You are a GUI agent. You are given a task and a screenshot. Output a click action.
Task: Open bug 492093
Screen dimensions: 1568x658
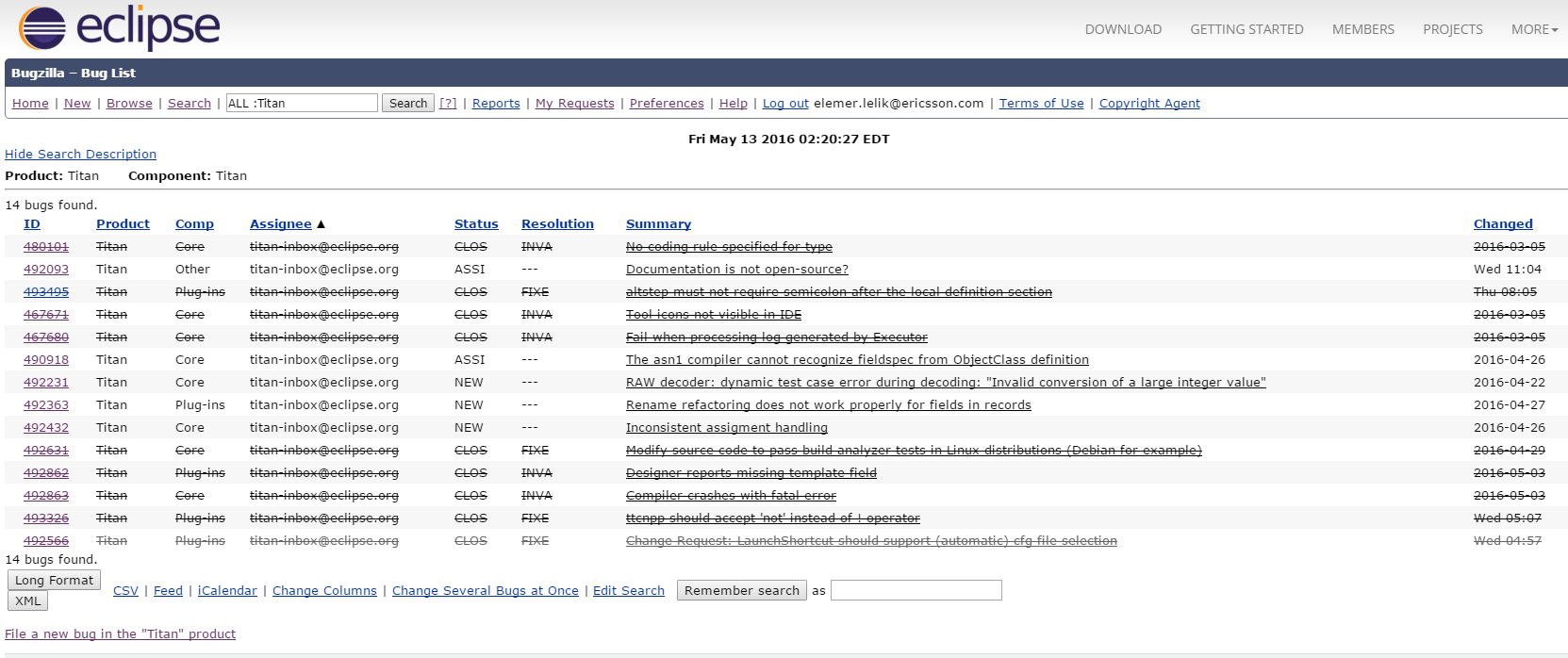46,270
